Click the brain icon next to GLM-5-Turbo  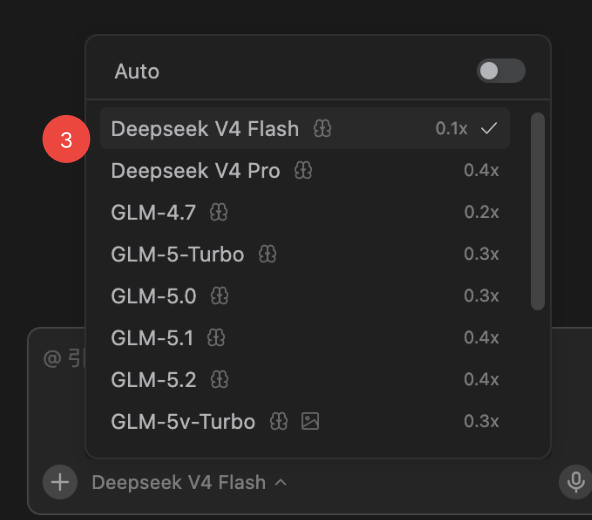click(x=268, y=254)
